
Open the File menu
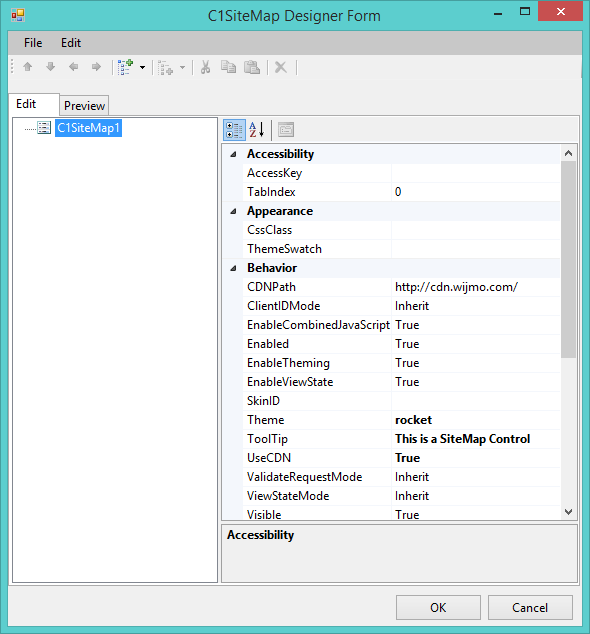coord(33,43)
